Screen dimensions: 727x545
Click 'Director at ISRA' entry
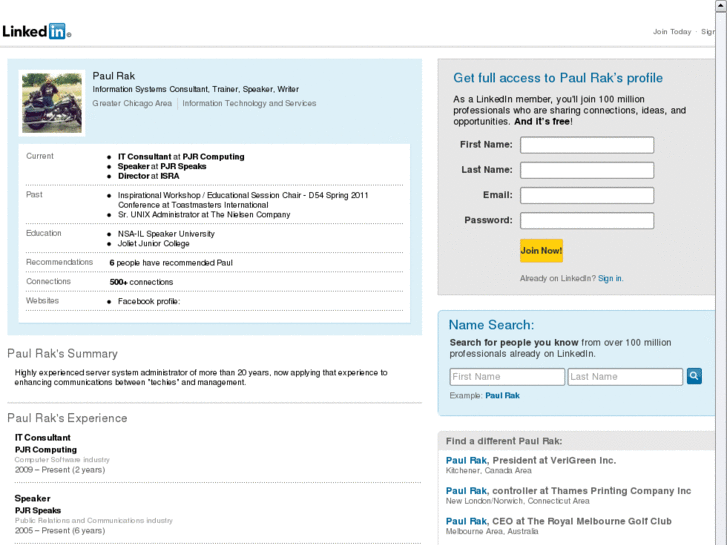click(148, 176)
